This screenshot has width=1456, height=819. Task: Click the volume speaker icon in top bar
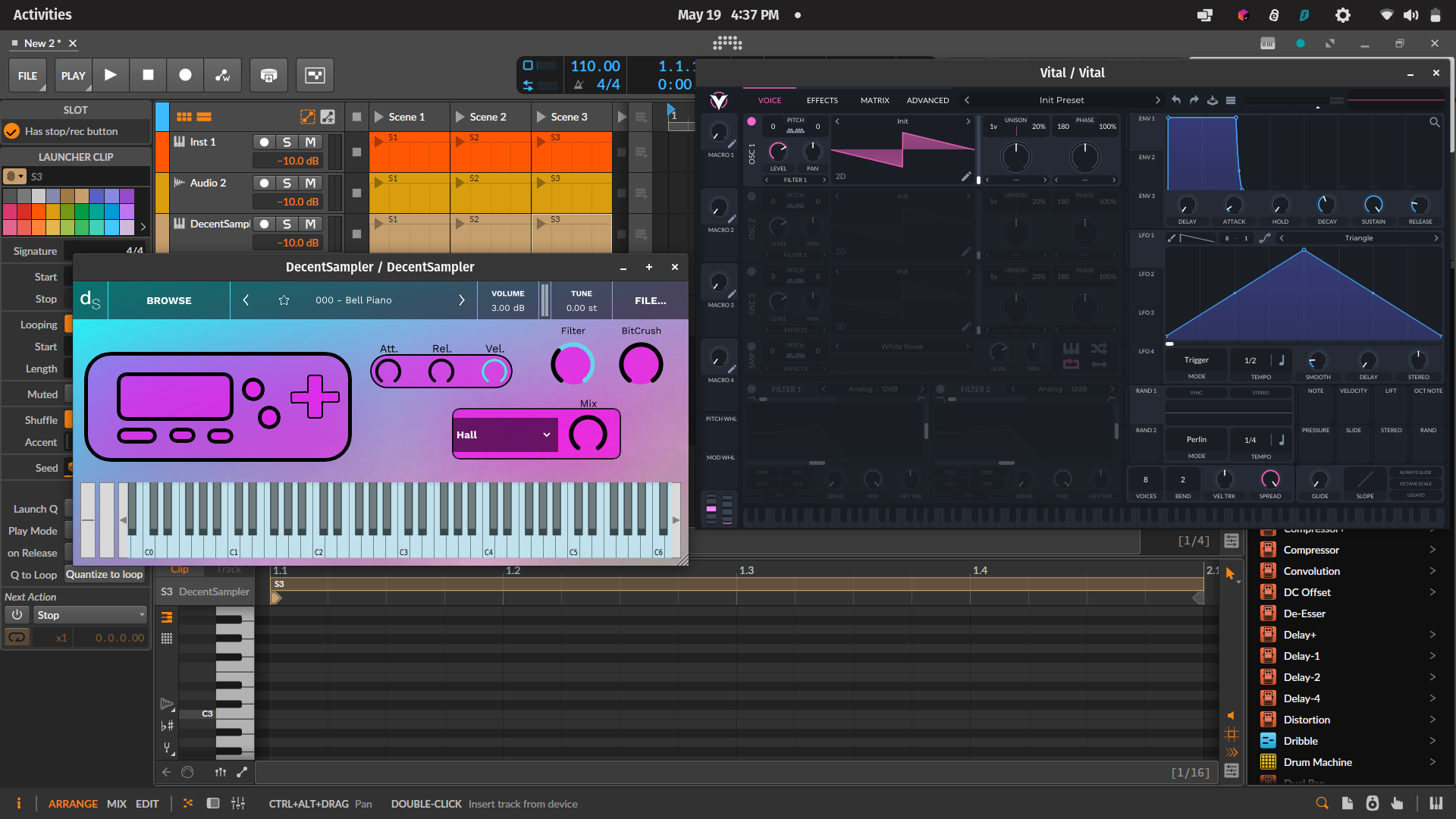point(1410,15)
